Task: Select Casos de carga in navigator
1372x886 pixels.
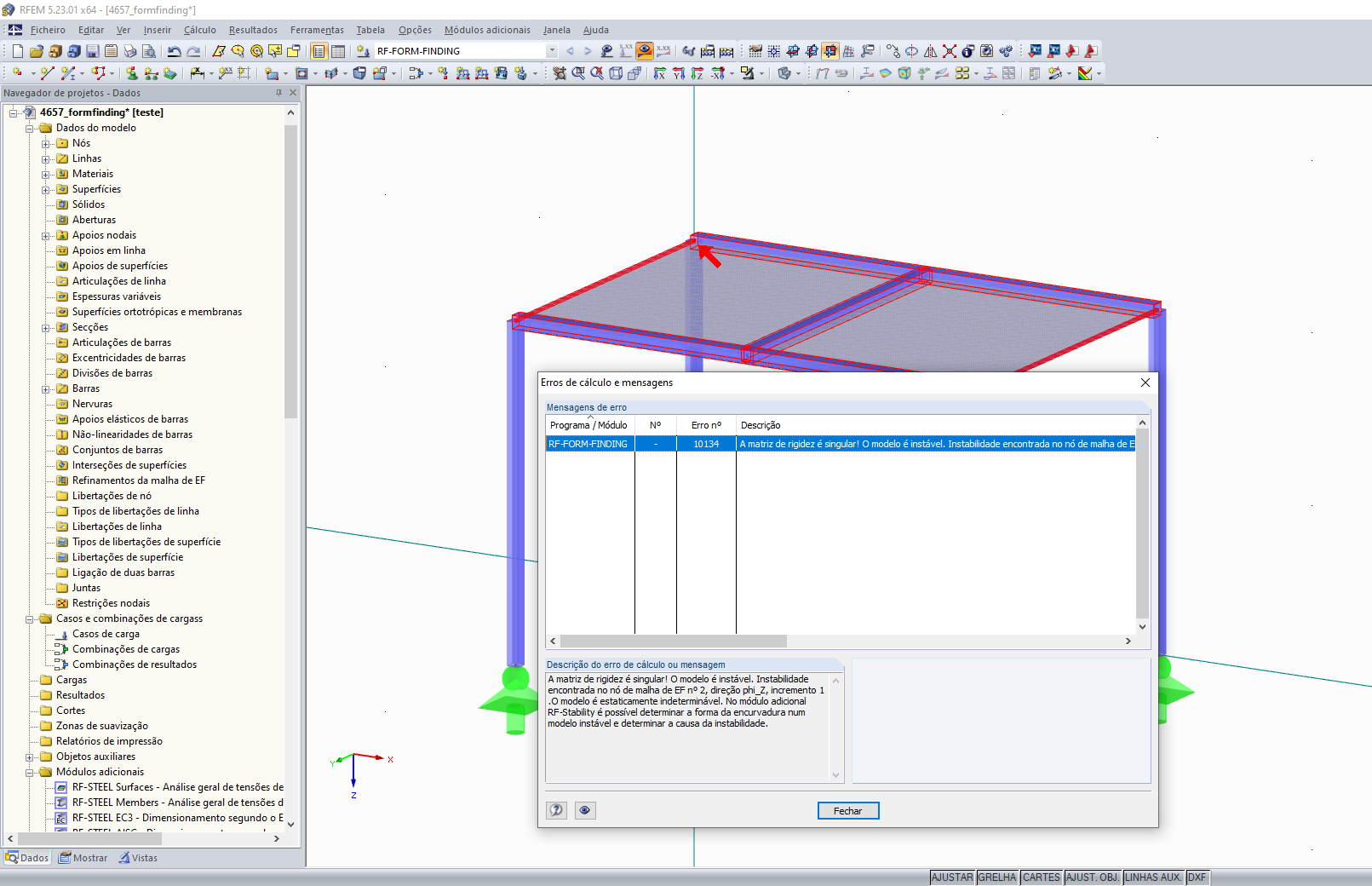Action: coord(106,634)
